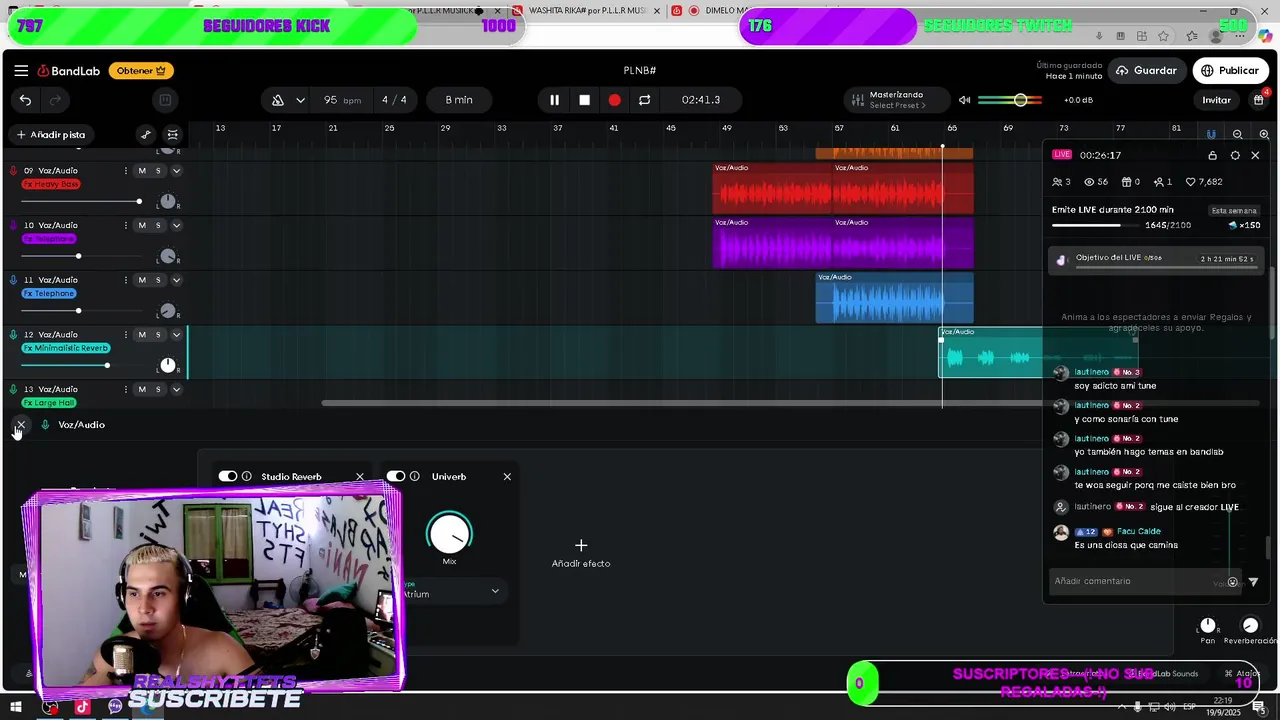This screenshot has width=1280, height=720.
Task: Solo track 12 with S button
Action: tap(158, 335)
